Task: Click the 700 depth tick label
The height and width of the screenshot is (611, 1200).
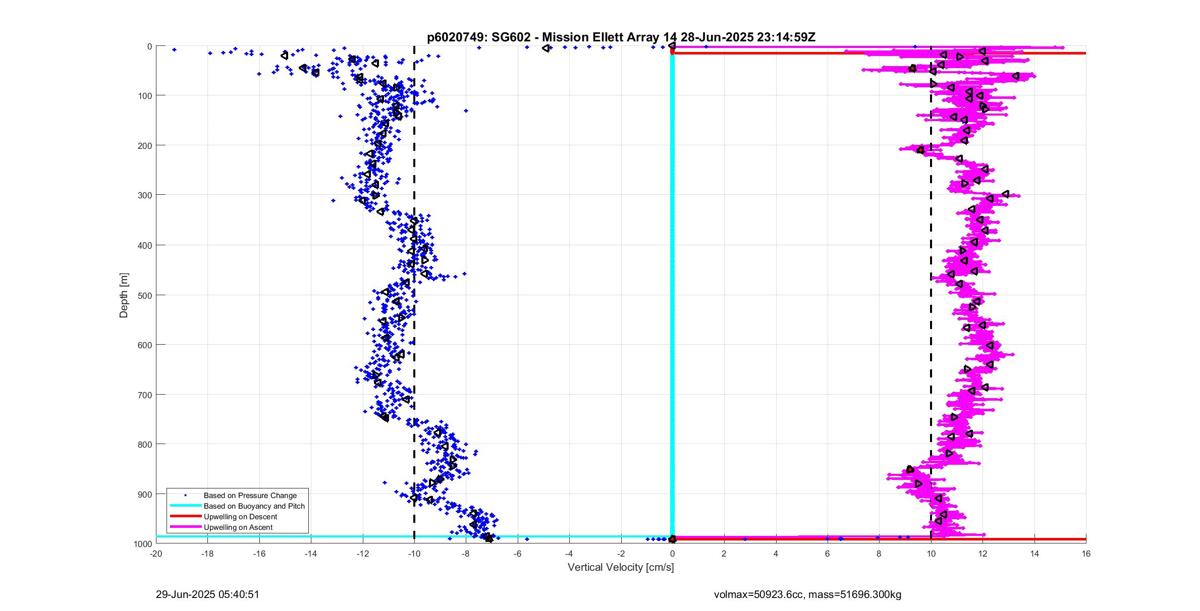Action: (143, 395)
